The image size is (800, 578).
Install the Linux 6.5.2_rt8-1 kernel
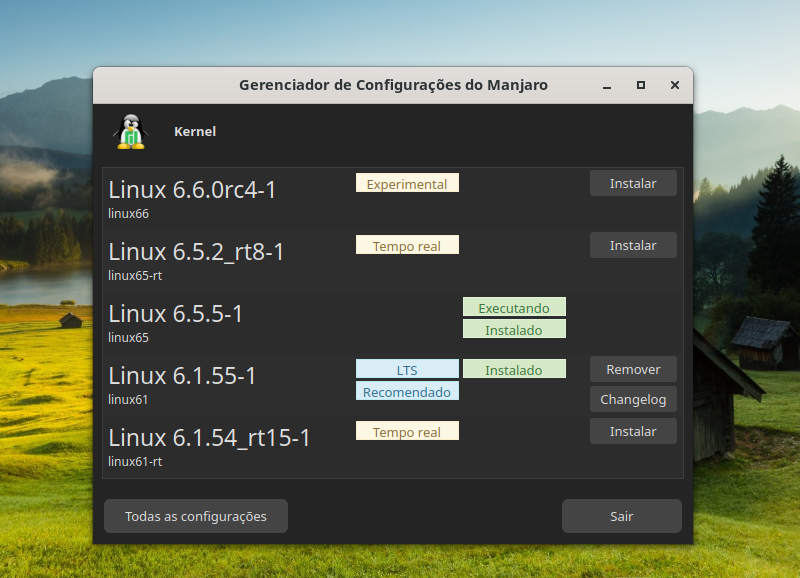coord(632,245)
